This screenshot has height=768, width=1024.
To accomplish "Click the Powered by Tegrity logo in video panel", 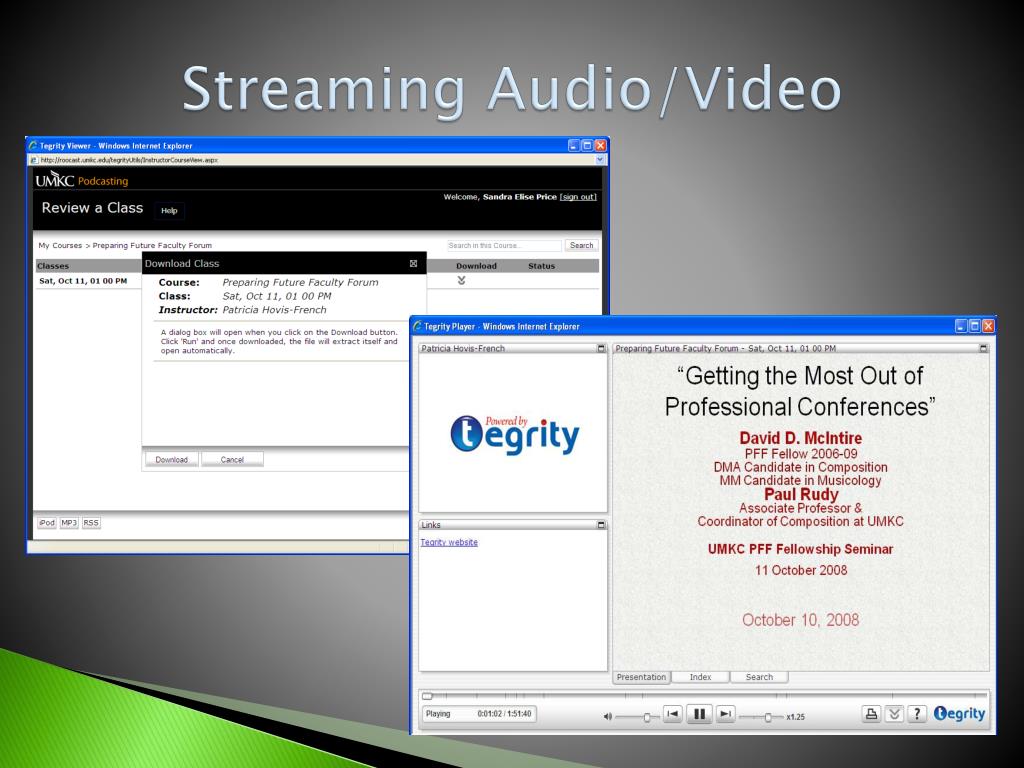I will [515, 434].
